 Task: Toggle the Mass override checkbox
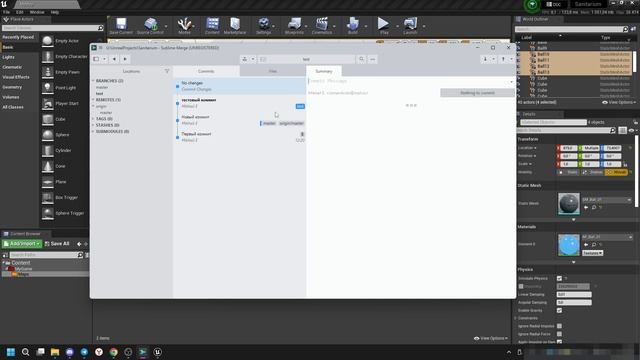[x=521, y=287]
